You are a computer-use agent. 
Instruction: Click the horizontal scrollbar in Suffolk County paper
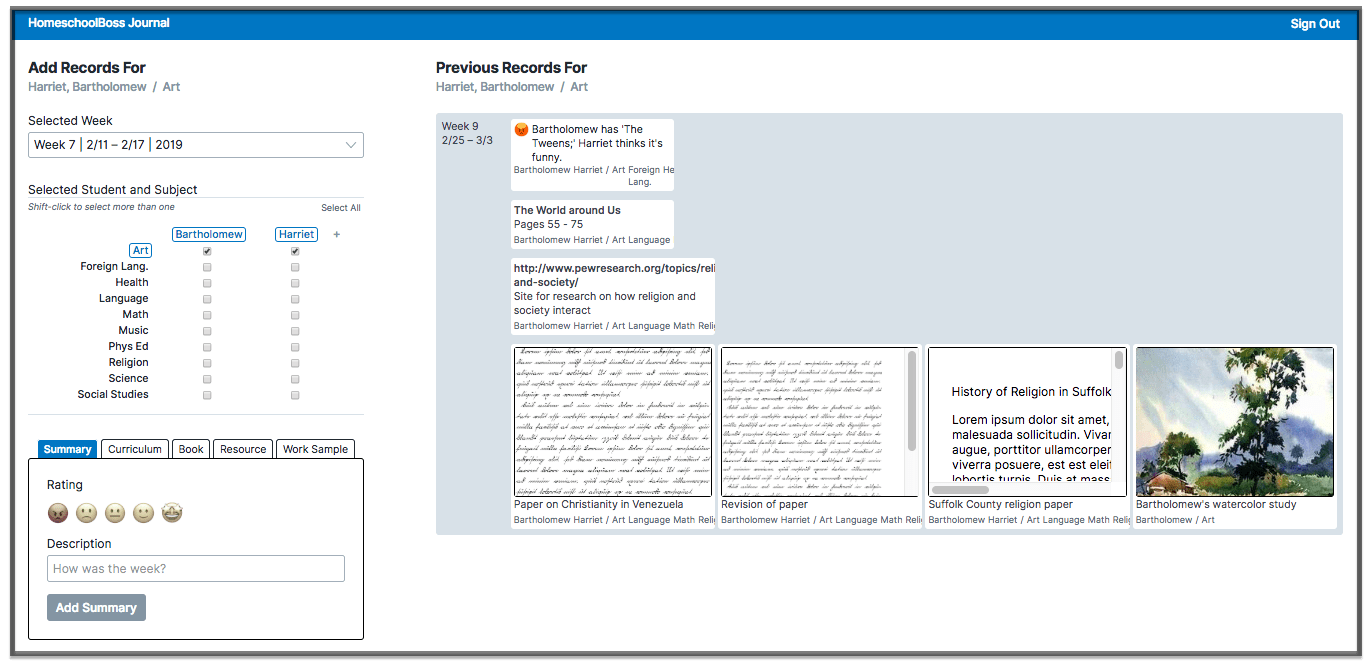pos(960,490)
